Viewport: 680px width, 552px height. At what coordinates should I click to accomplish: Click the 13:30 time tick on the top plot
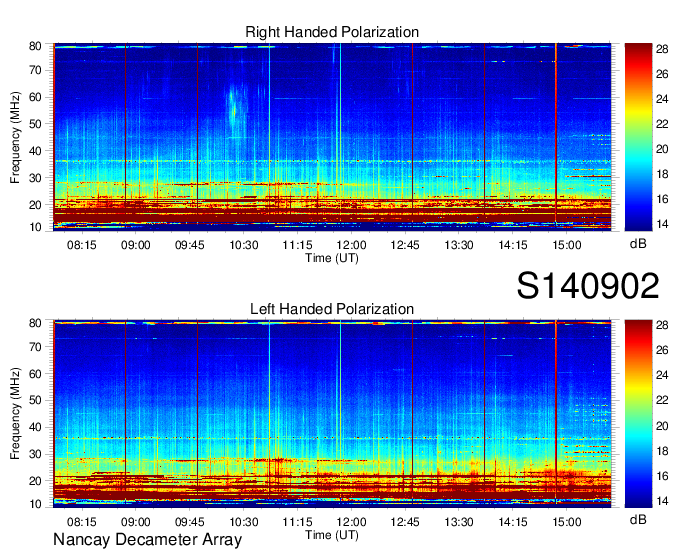459,245
